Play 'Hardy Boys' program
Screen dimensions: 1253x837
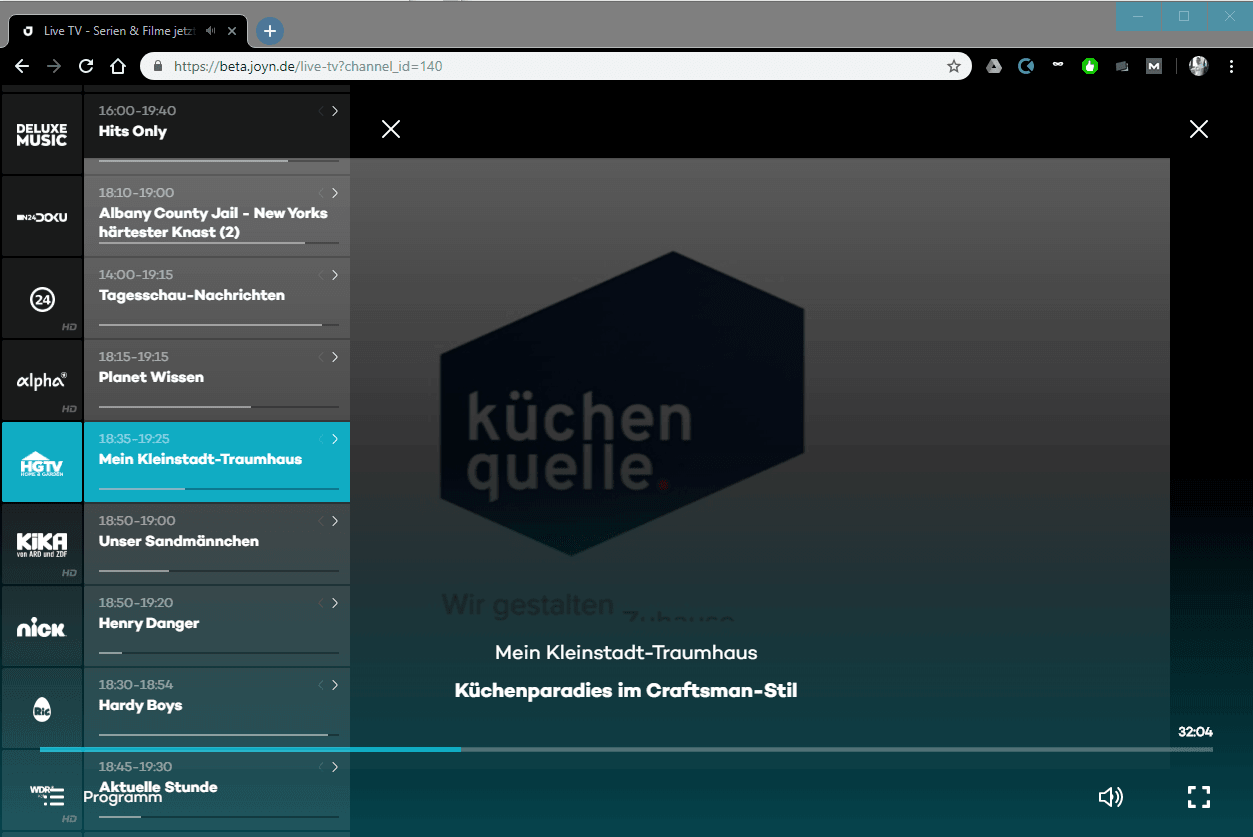pyautogui.click(x=141, y=706)
